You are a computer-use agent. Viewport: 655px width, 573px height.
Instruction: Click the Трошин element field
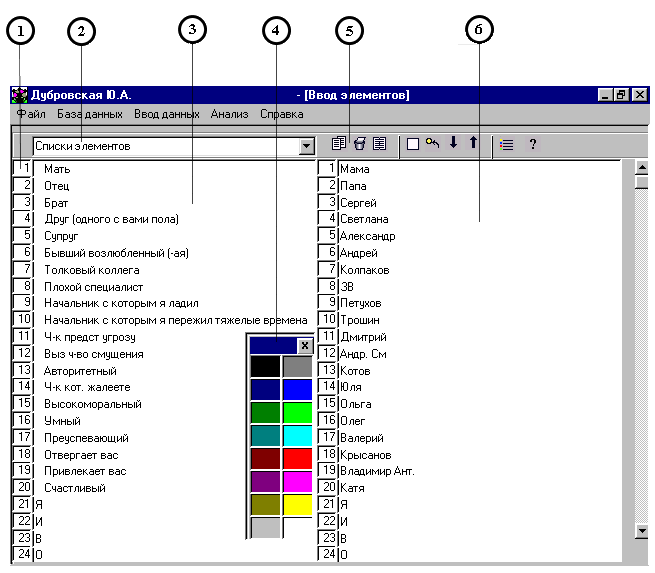pos(480,320)
